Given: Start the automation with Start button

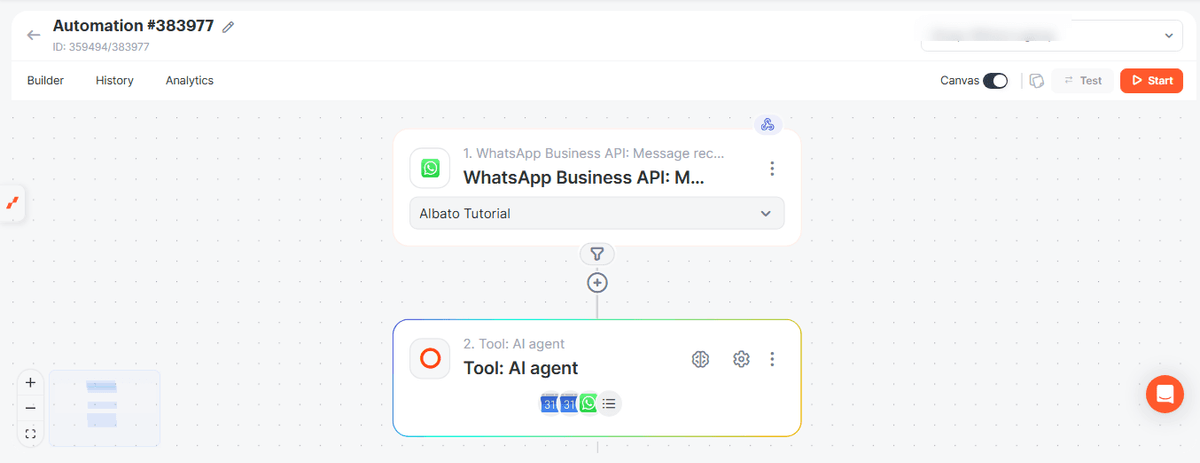Looking at the screenshot, I should coord(1151,81).
